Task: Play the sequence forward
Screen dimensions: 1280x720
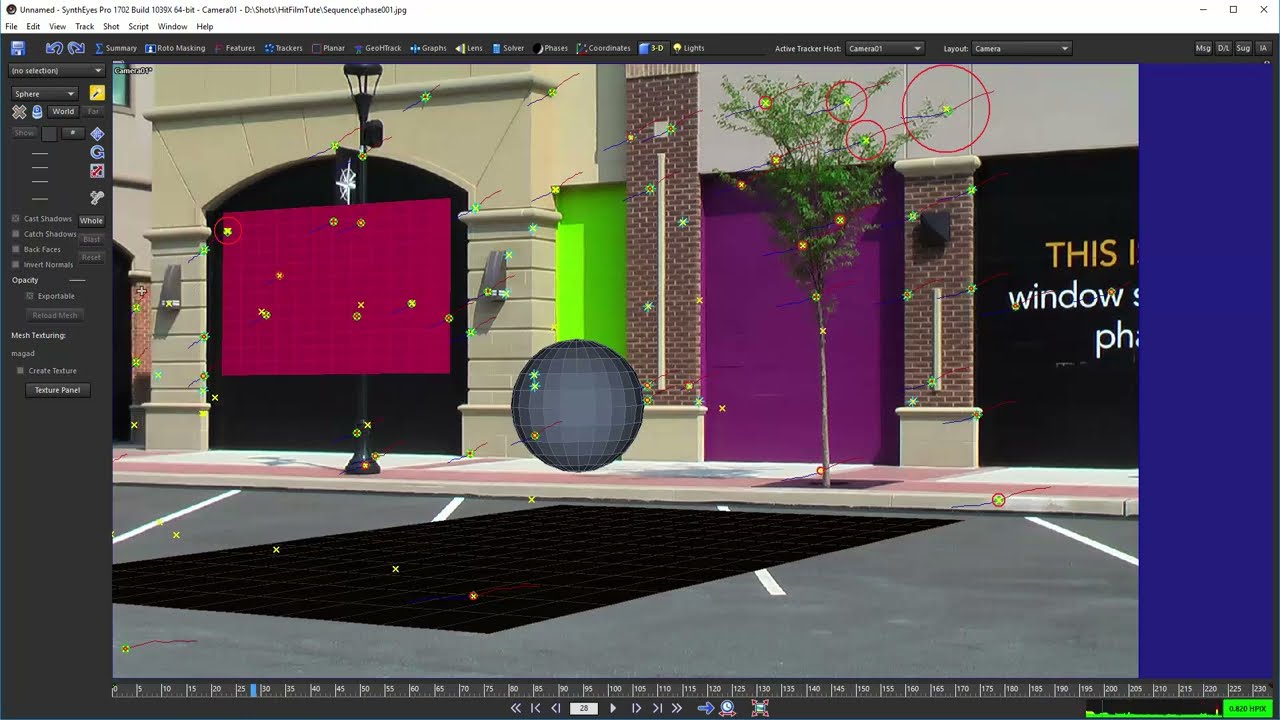Action: (613, 708)
